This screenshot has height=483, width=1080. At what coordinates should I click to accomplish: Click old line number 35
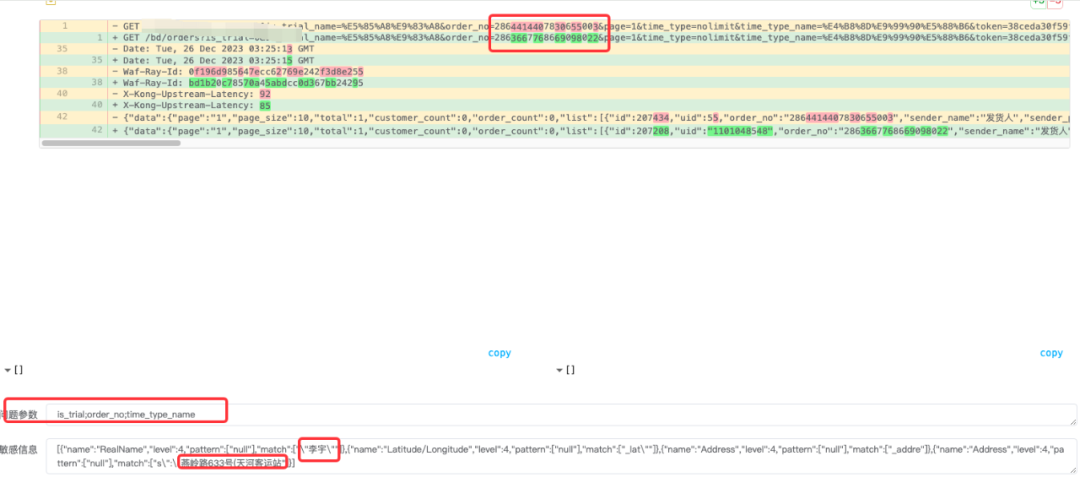pos(62,49)
